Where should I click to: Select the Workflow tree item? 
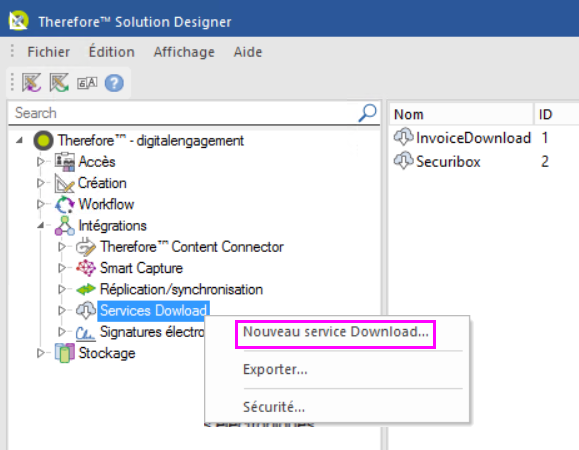pyautogui.click(x=106, y=204)
